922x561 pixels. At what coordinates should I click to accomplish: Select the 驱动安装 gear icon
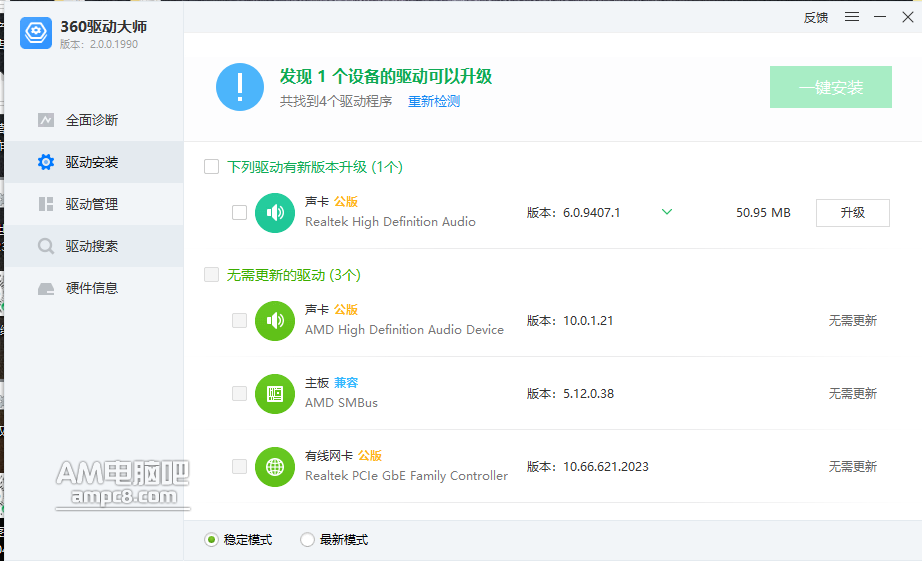[x=46, y=162]
